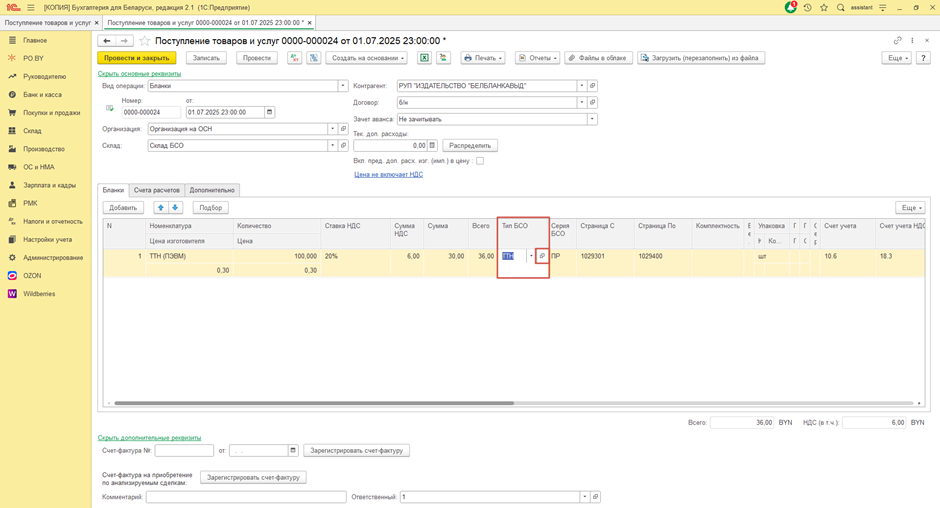Open the notifications bell icon
The width and height of the screenshot is (940, 508).
click(791, 8)
